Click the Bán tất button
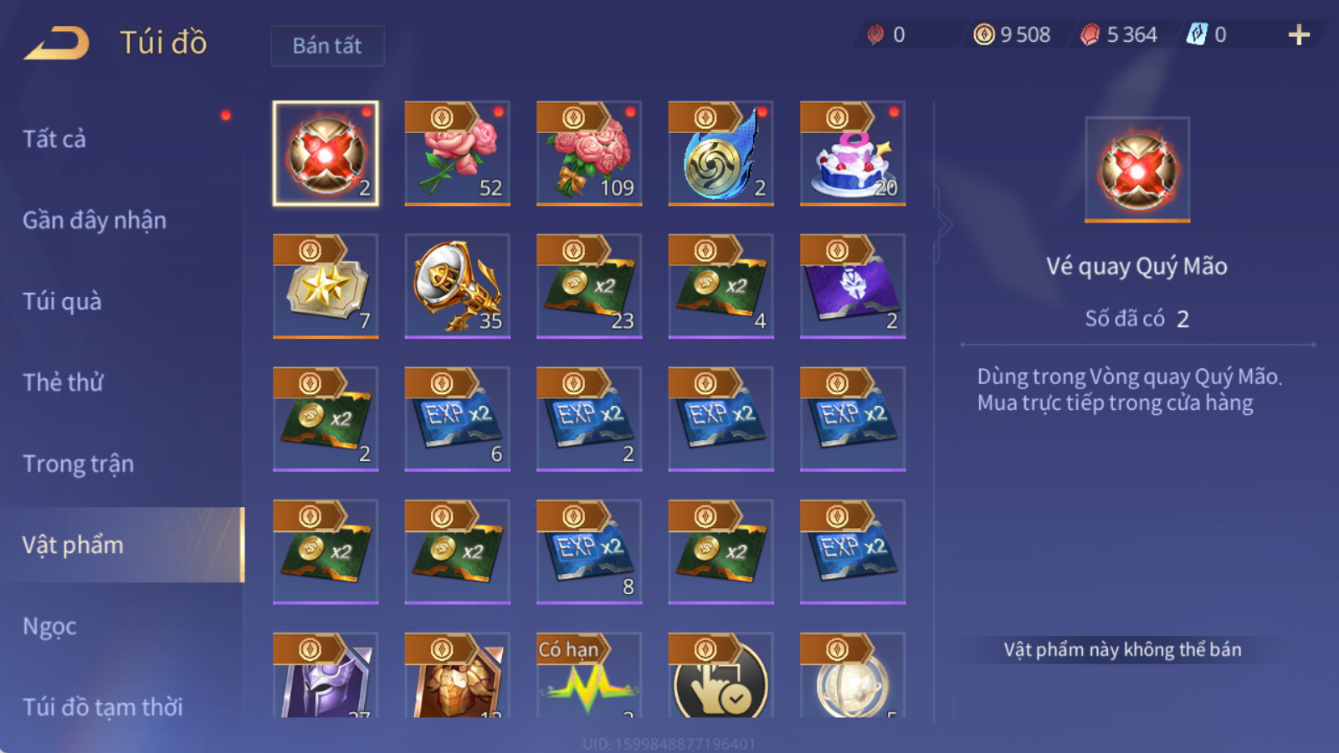Image resolution: width=1339 pixels, height=753 pixels. click(x=327, y=46)
